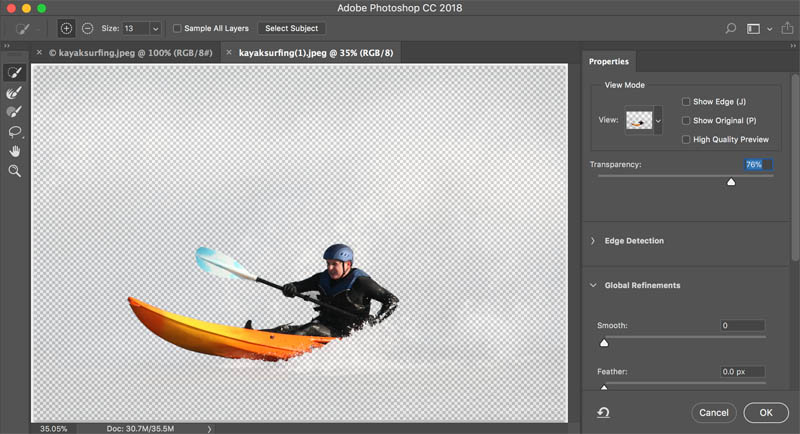Open the status bar info arrow
The width and height of the screenshot is (800, 434).
click(209, 429)
